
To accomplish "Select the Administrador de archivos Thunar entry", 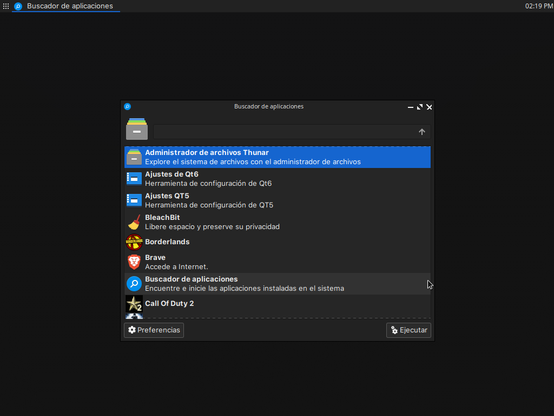I will (x=277, y=157).
